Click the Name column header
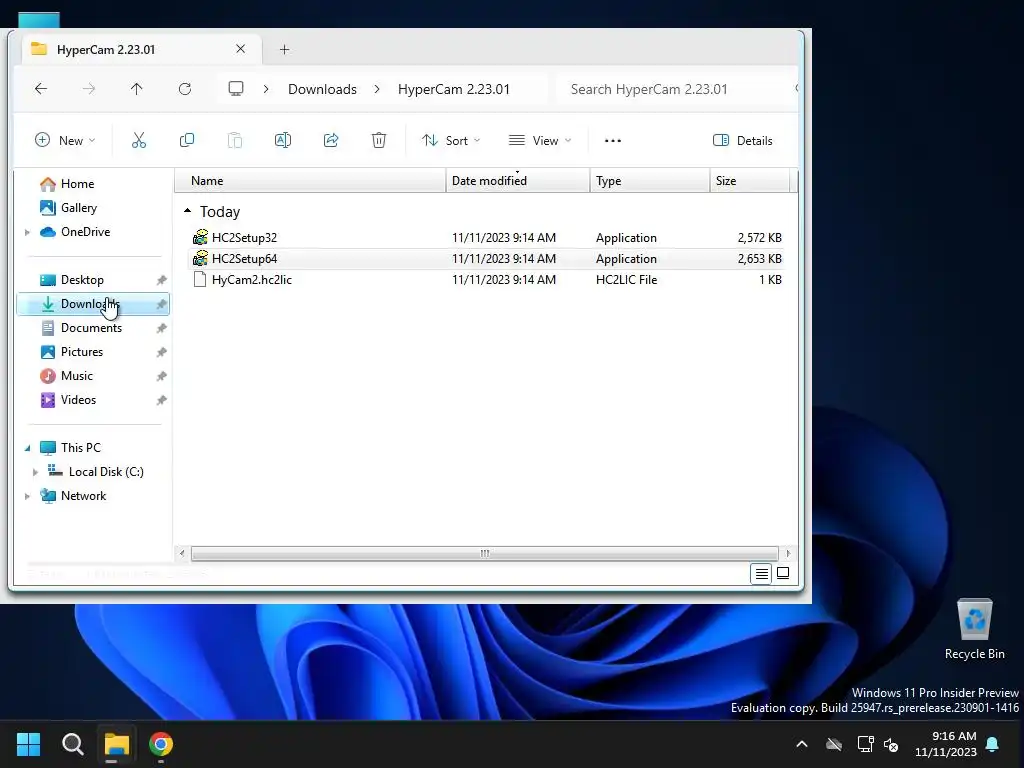Screen dimensions: 1024x768 pyautogui.click(x=310, y=181)
